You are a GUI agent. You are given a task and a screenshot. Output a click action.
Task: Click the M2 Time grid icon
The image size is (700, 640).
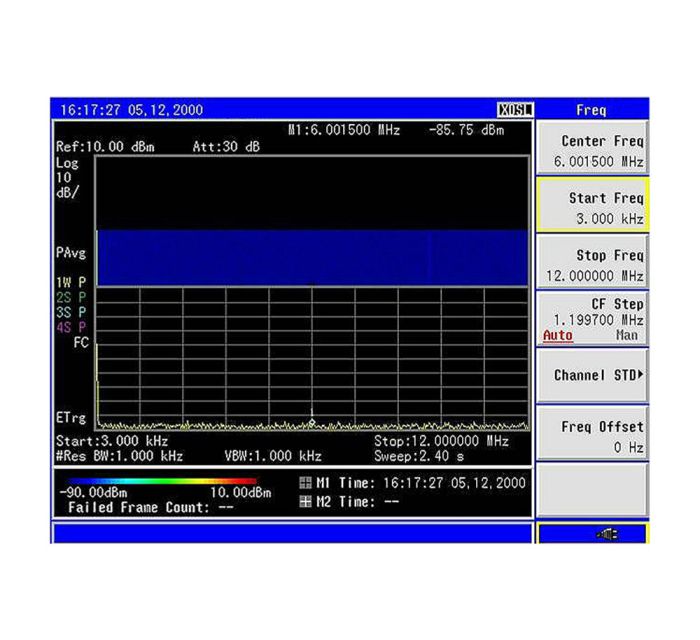click(305, 502)
